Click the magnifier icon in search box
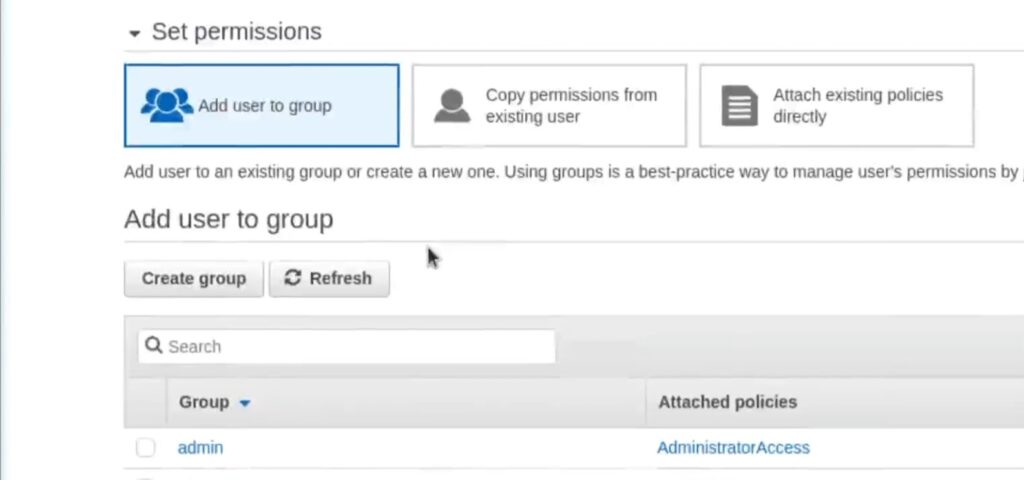1024x480 pixels. click(x=153, y=345)
